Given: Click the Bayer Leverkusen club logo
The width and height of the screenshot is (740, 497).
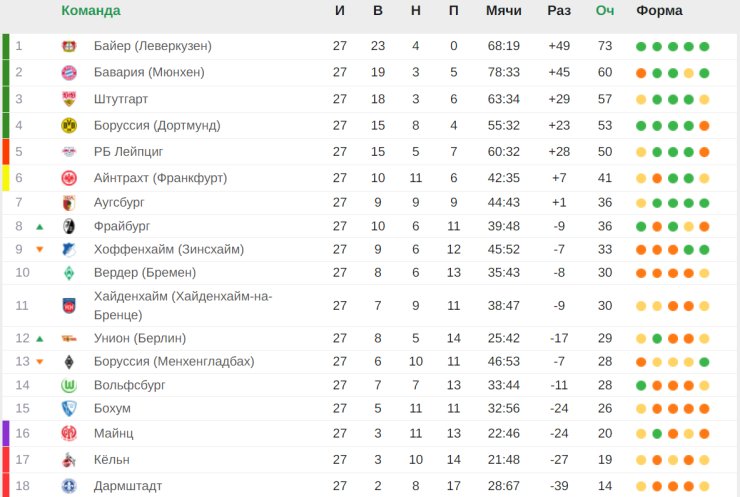Looking at the screenshot, I should [69, 46].
